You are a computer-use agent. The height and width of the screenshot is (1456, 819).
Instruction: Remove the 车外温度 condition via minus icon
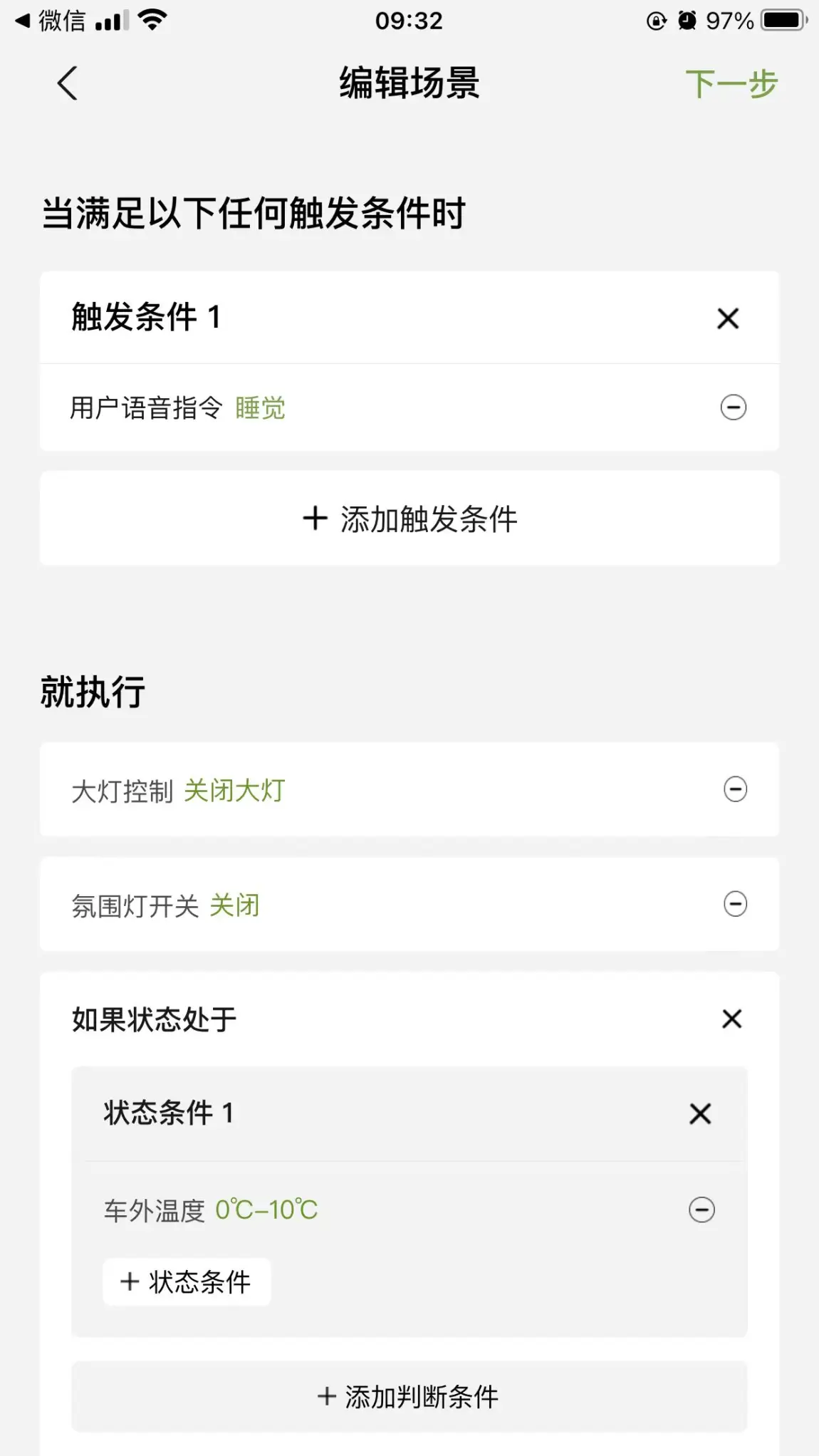(701, 1210)
